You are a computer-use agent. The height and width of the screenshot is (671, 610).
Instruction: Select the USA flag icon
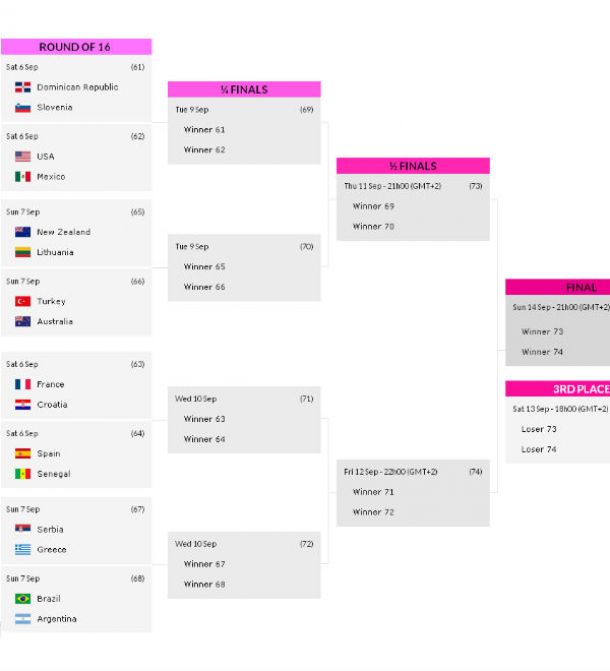(23, 157)
